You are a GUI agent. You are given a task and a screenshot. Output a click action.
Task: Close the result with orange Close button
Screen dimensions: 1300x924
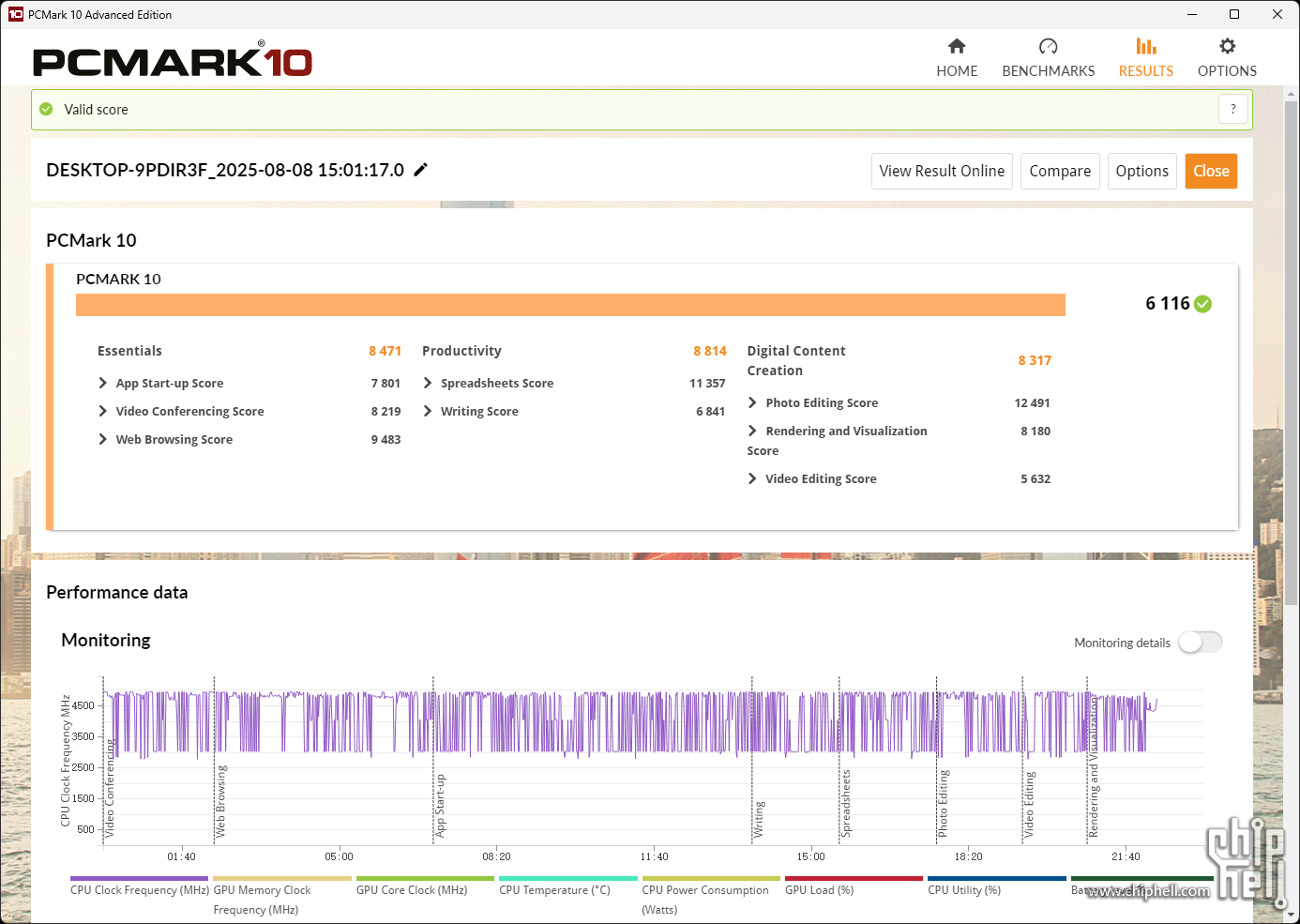click(x=1211, y=171)
